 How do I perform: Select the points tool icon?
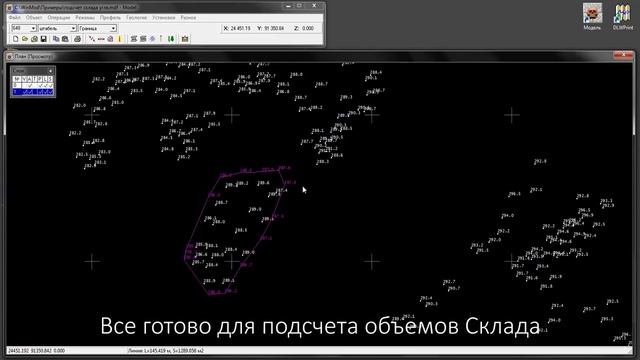92,39
